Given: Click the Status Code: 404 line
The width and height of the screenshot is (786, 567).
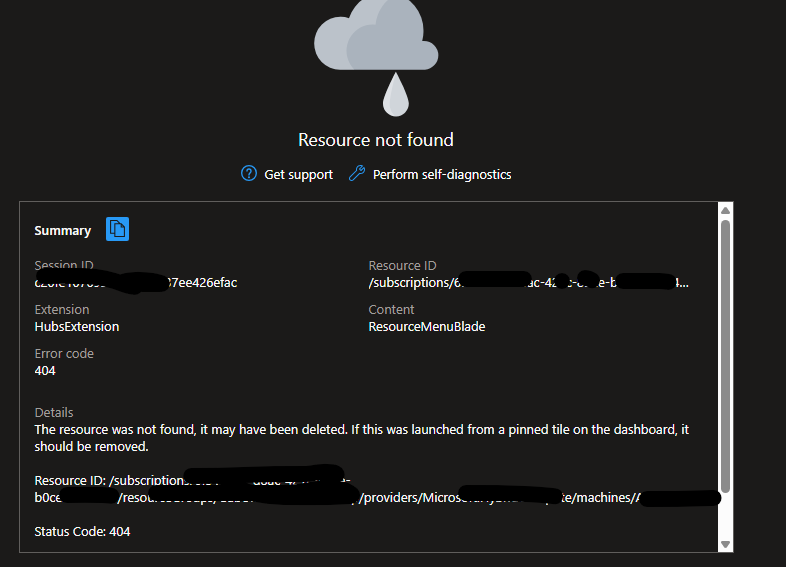Looking at the screenshot, I should coord(82,531).
